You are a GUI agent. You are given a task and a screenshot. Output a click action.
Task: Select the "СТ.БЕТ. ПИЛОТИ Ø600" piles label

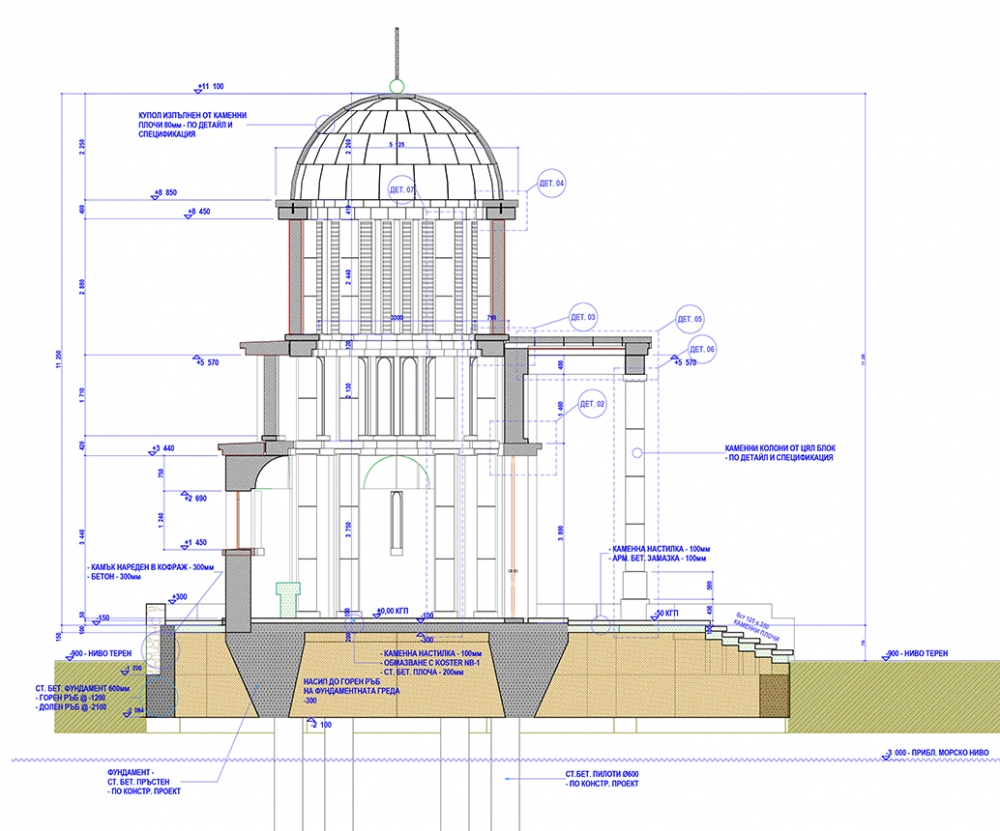pos(602,774)
